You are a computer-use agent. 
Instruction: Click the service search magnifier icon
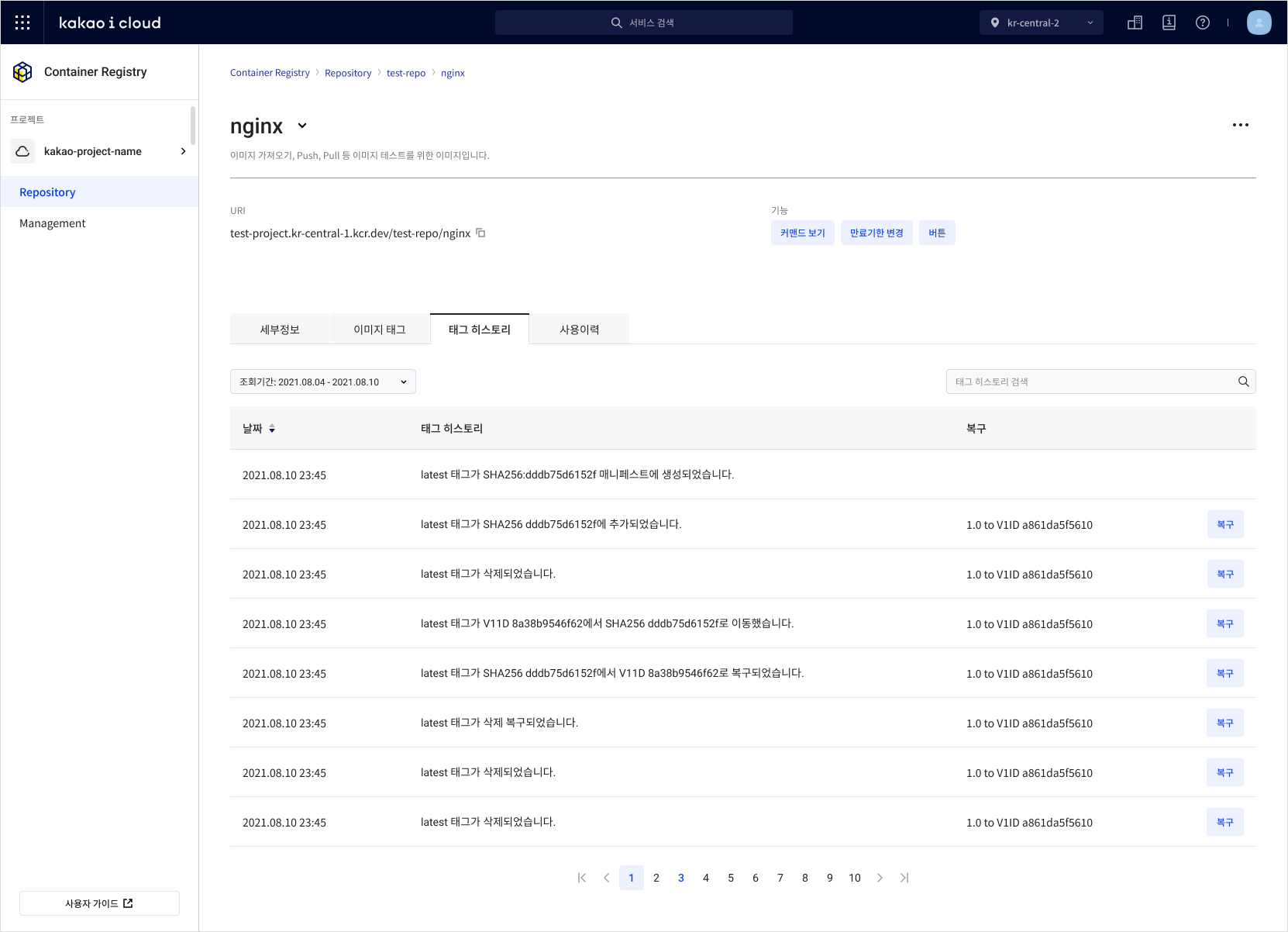[x=617, y=22]
